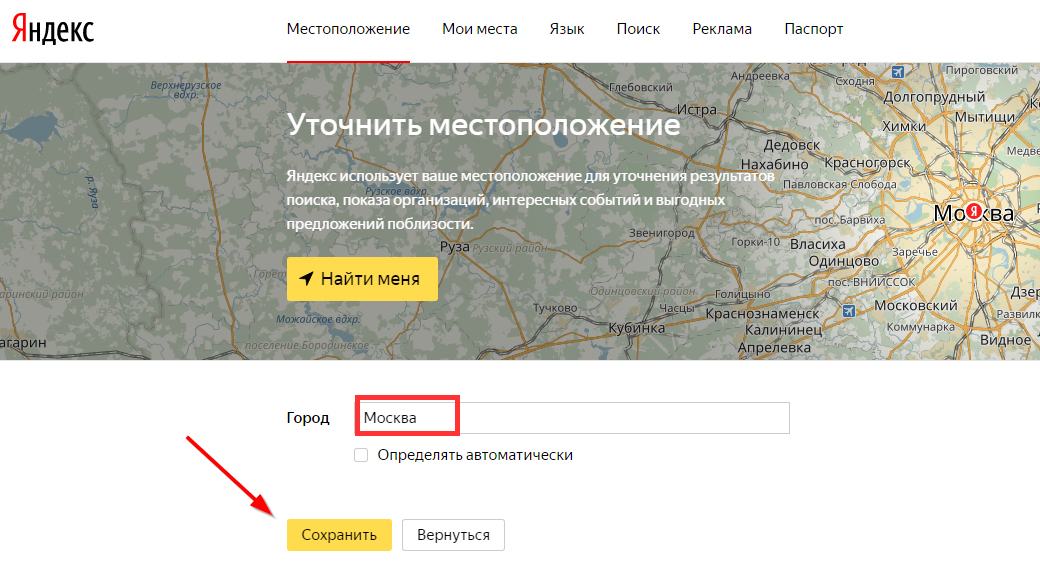Click the airport icon near Сходня
The image size is (1040, 576).
897,72
